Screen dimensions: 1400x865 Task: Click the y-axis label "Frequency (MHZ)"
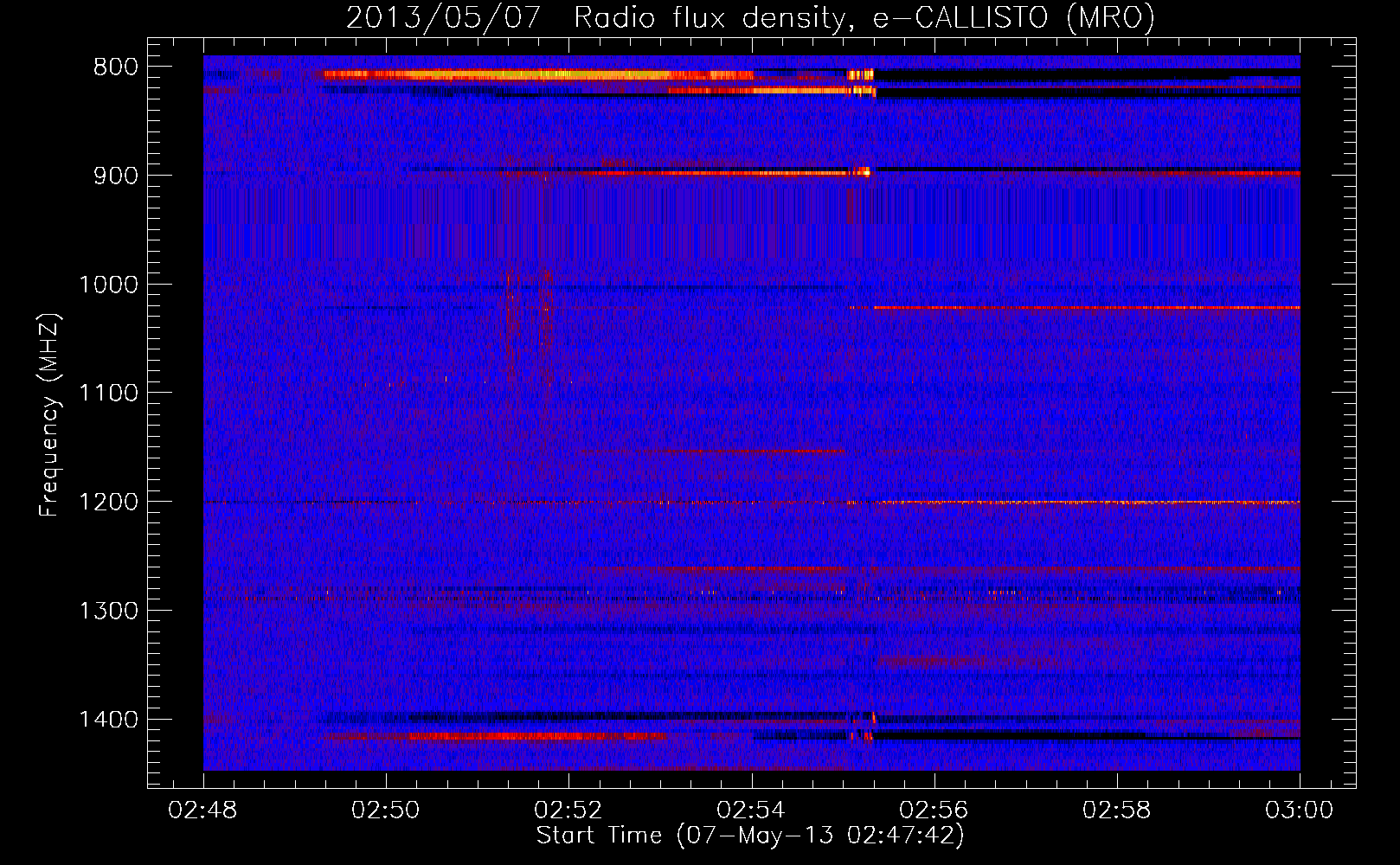click(x=49, y=415)
